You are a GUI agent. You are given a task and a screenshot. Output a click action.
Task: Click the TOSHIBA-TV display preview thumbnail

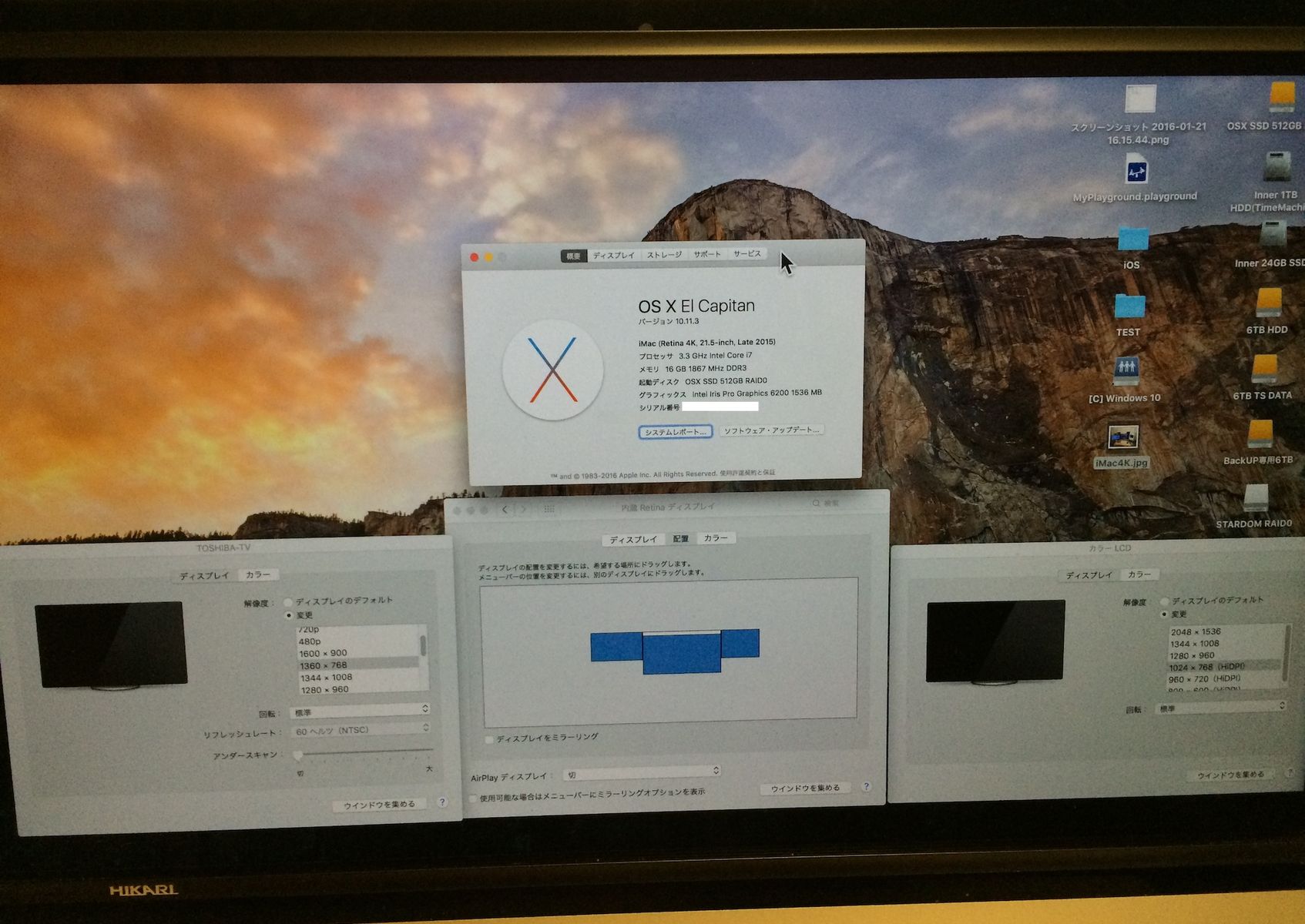111,645
